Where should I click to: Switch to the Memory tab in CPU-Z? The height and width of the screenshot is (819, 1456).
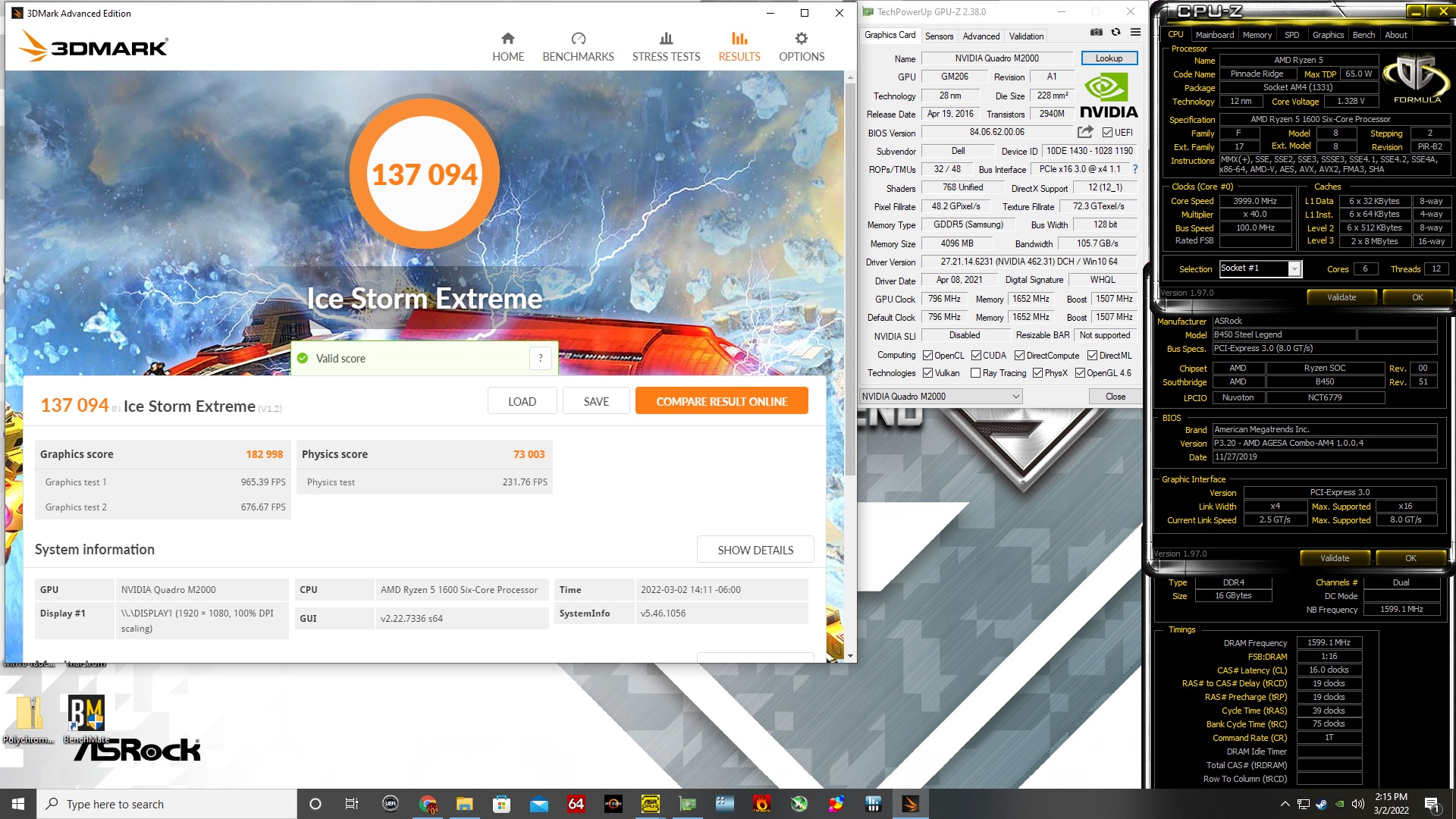[1257, 35]
